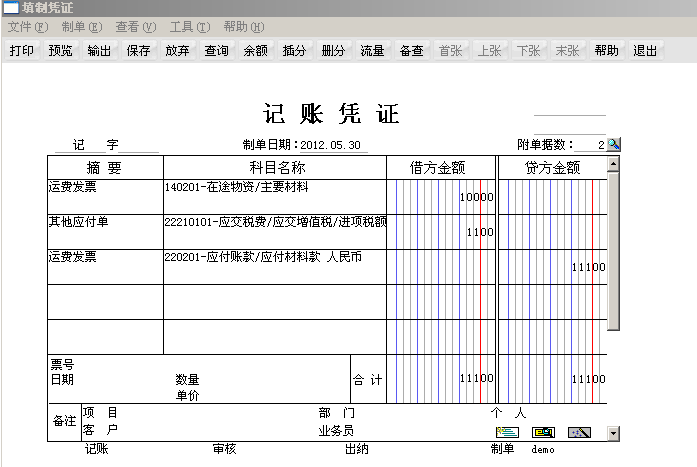This screenshot has height=467, width=697.
Task: Click the voucher table vertical scrollbar
Action: (613, 250)
